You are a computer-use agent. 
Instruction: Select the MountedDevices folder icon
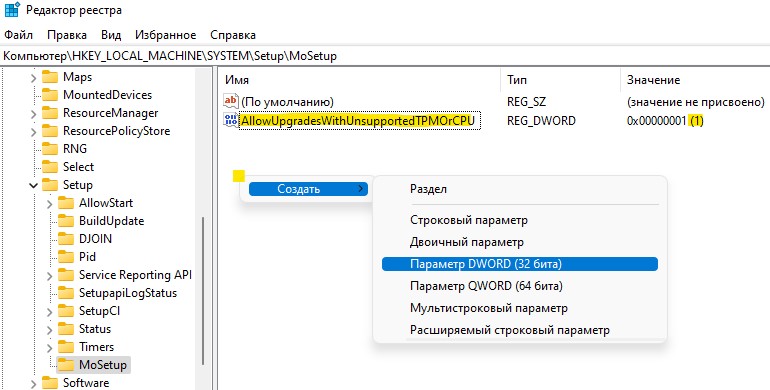point(50,95)
